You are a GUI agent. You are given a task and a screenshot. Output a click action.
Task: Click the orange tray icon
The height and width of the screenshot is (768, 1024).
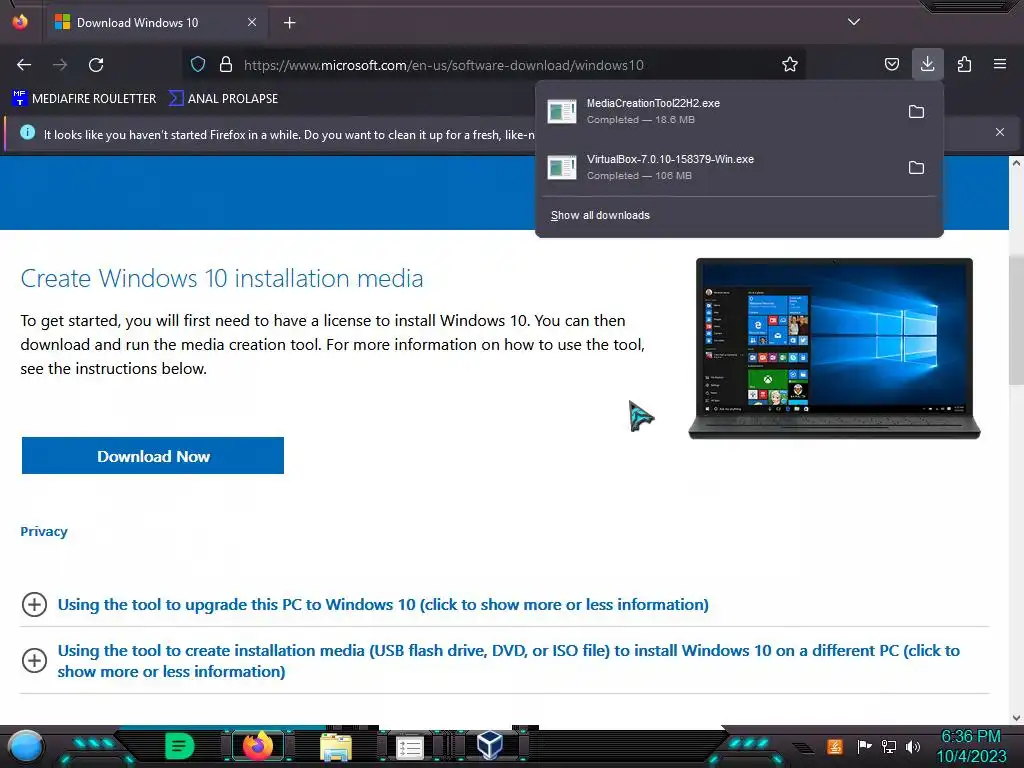pyautogui.click(x=835, y=746)
